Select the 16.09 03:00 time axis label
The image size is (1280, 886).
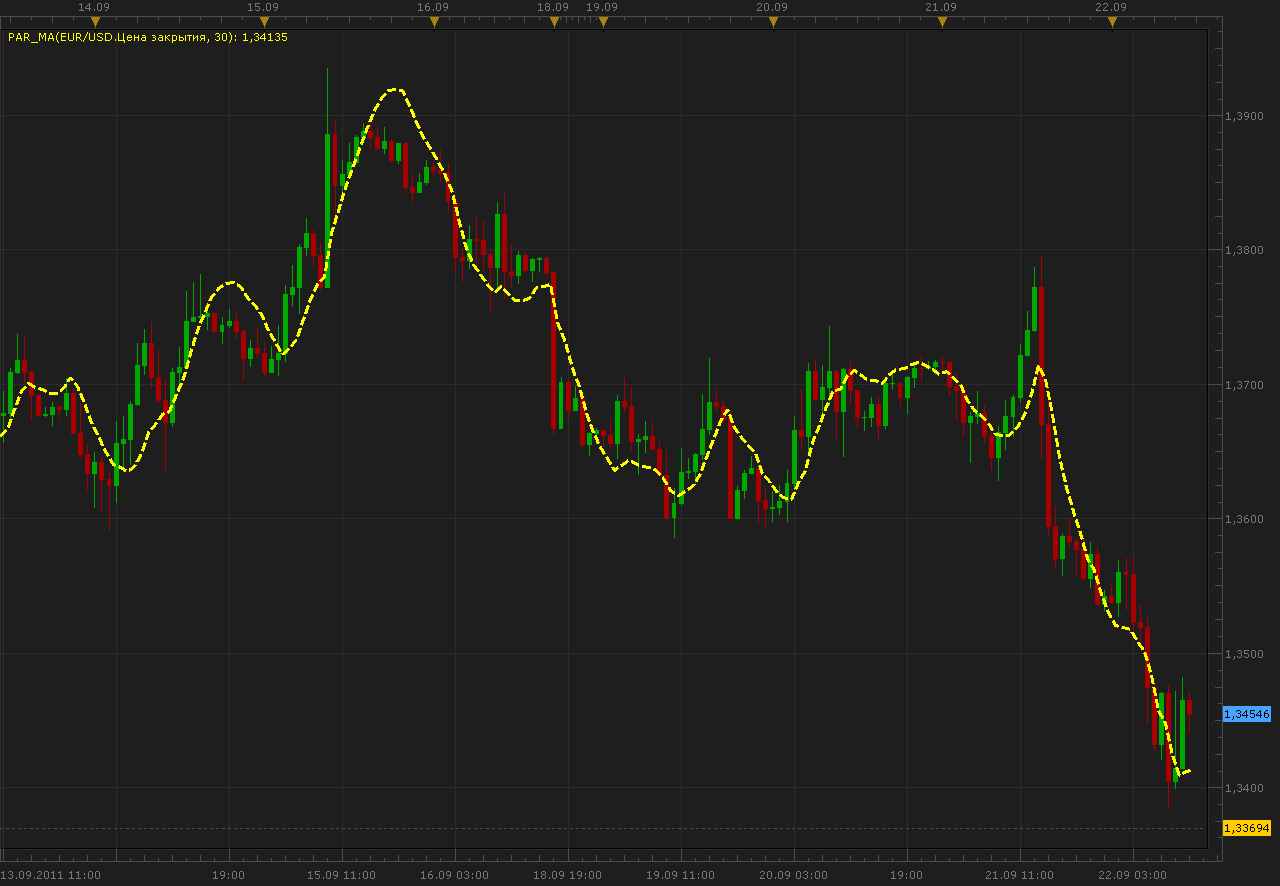tap(455, 875)
